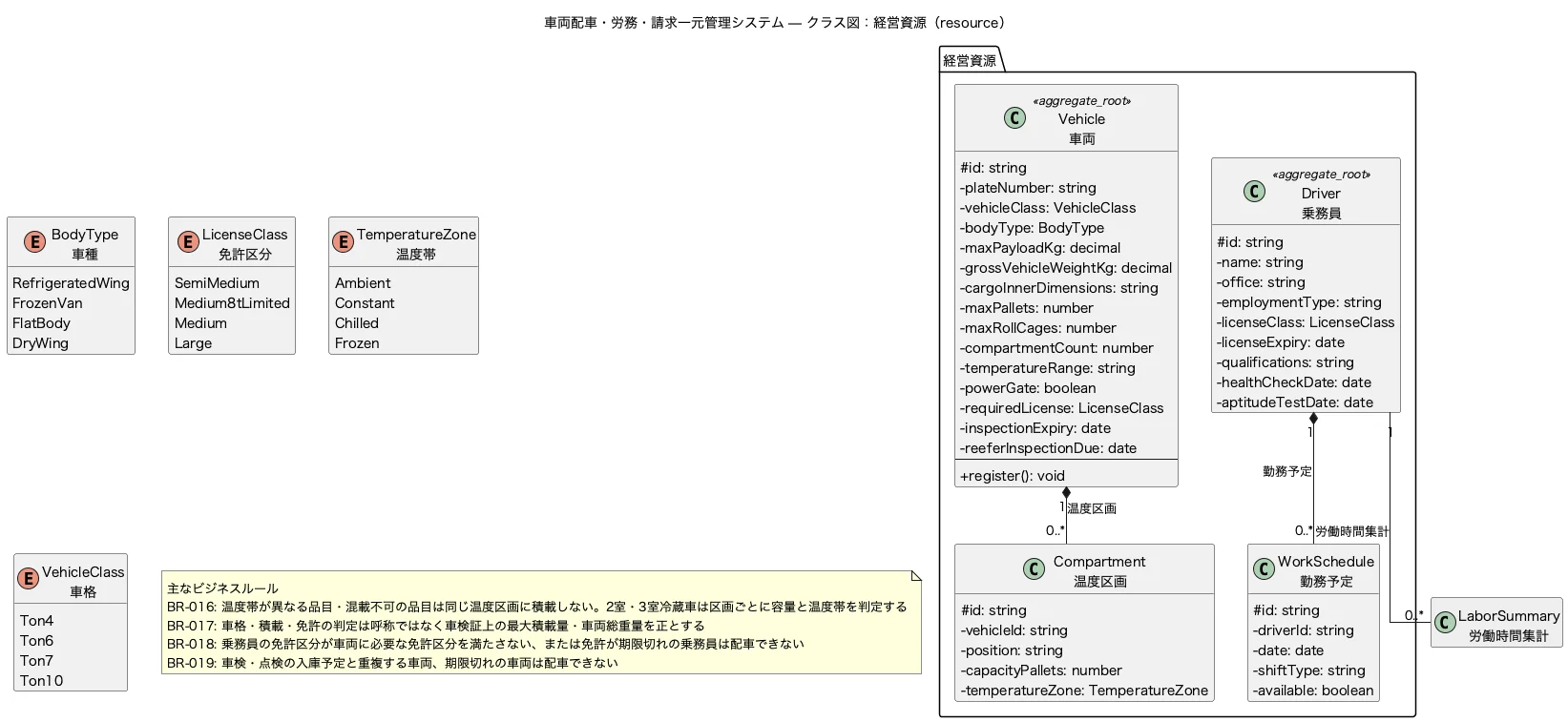This screenshot has width=1568, height=722.
Task: Select the 労働時間集計 relationship label
Action: [x=1352, y=531]
